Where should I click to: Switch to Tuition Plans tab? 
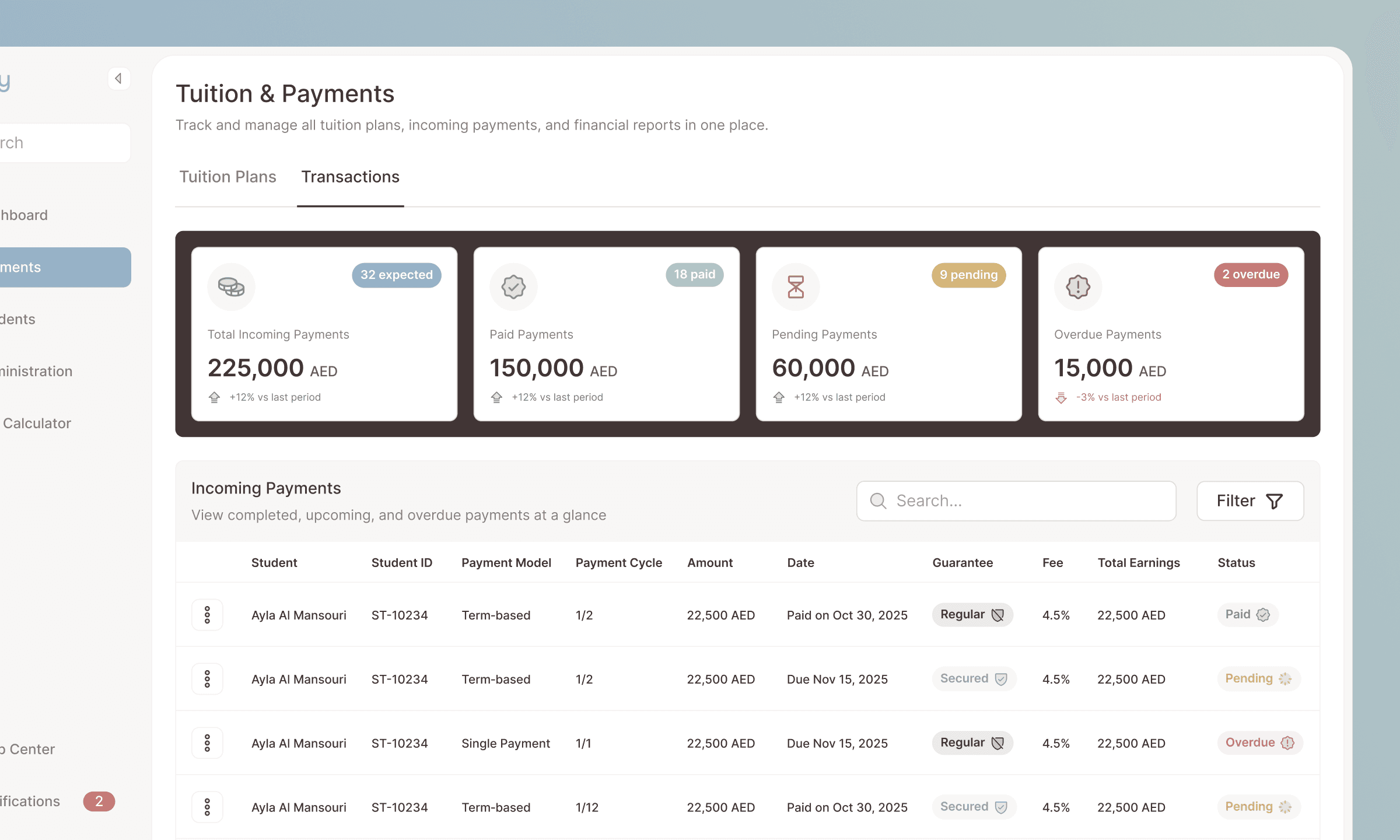(x=228, y=177)
